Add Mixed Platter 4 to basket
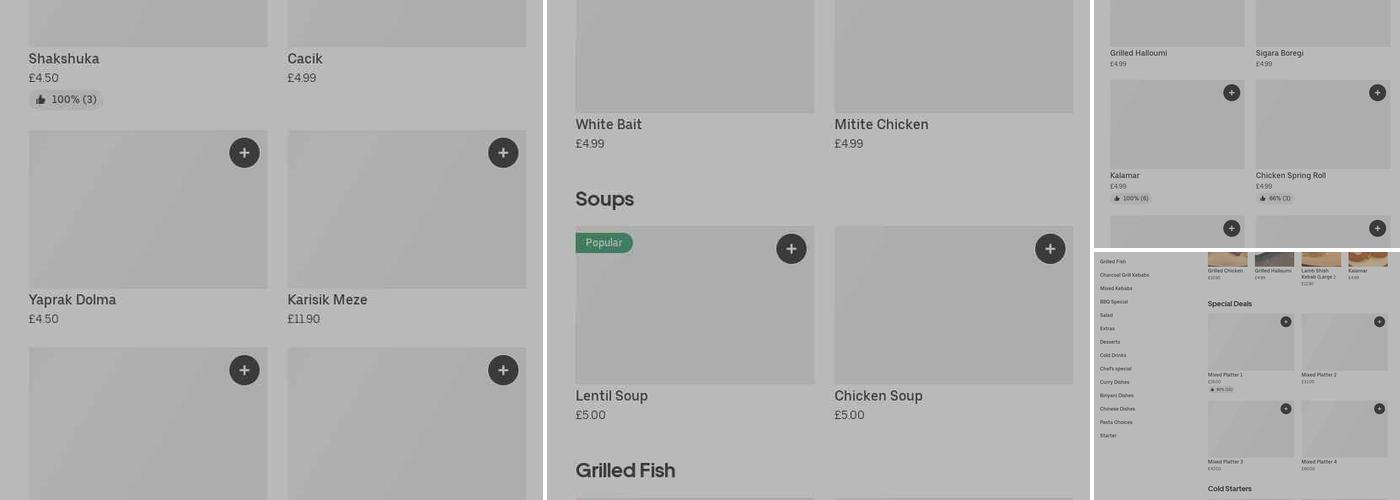Image resolution: width=1400 pixels, height=500 pixels. (1379, 409)
